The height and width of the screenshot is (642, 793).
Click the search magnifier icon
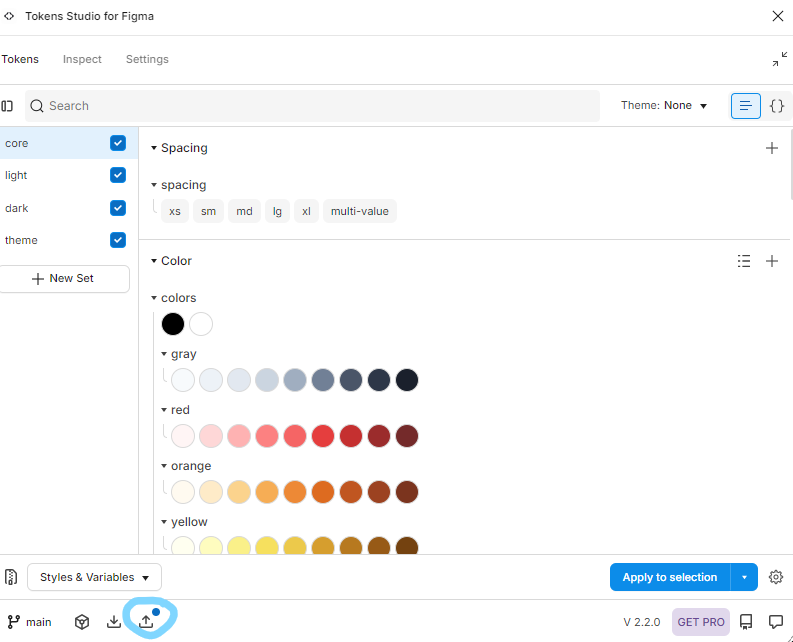(37, 106)
